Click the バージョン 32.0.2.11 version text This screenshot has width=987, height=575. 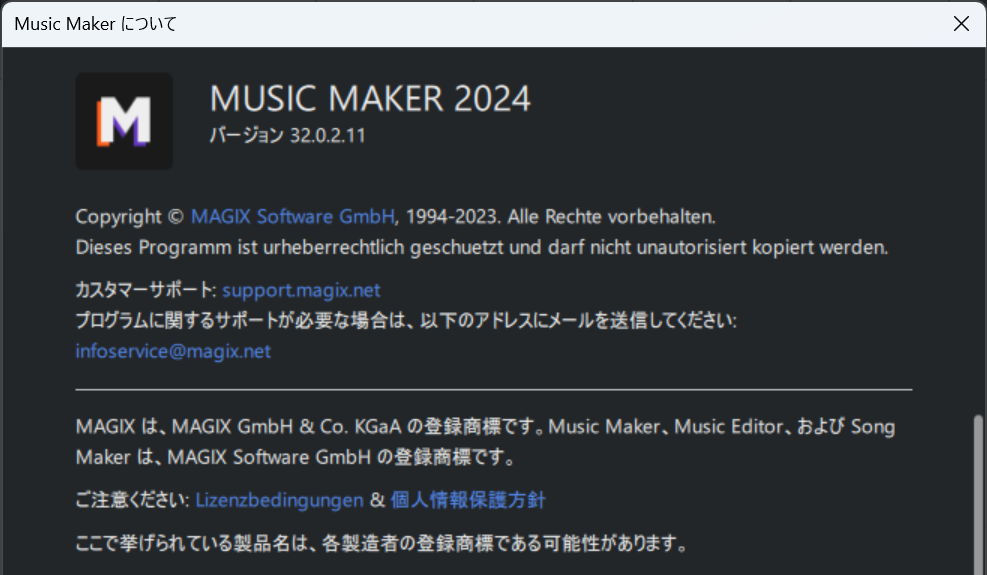[287, 135]
